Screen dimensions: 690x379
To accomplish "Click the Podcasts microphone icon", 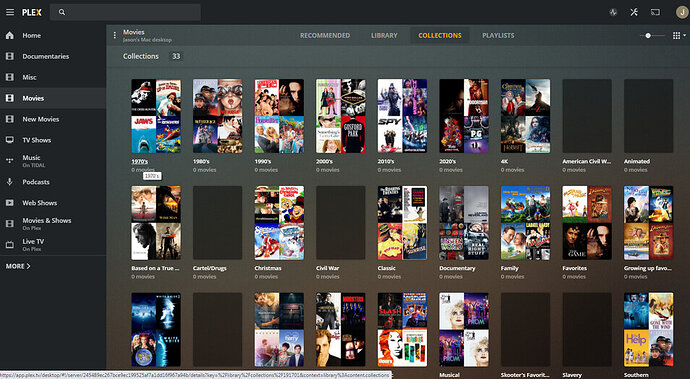I will [10, 182].
